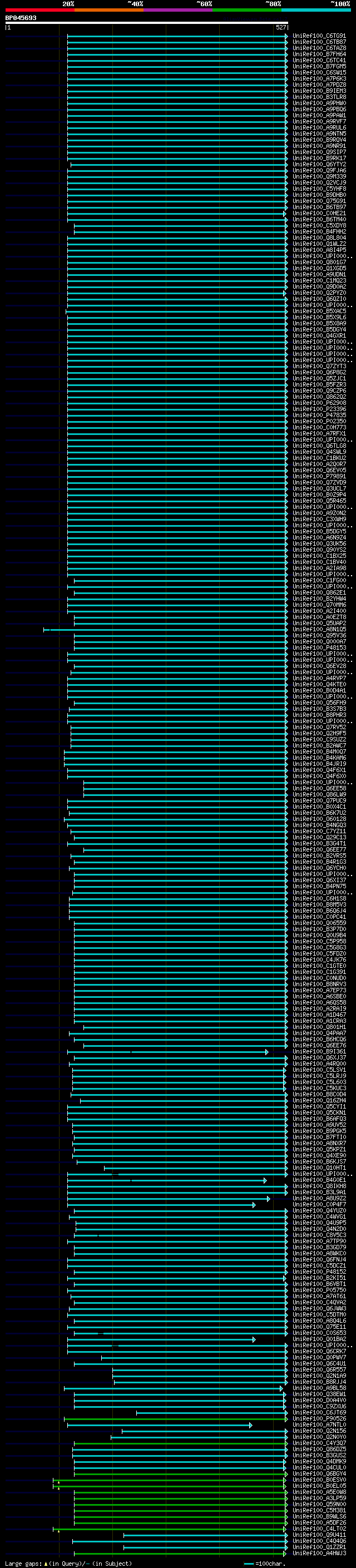Select UniRef100_Q7RV52 entry
This screenshot has width=356, height=1568.
point(319,728)
